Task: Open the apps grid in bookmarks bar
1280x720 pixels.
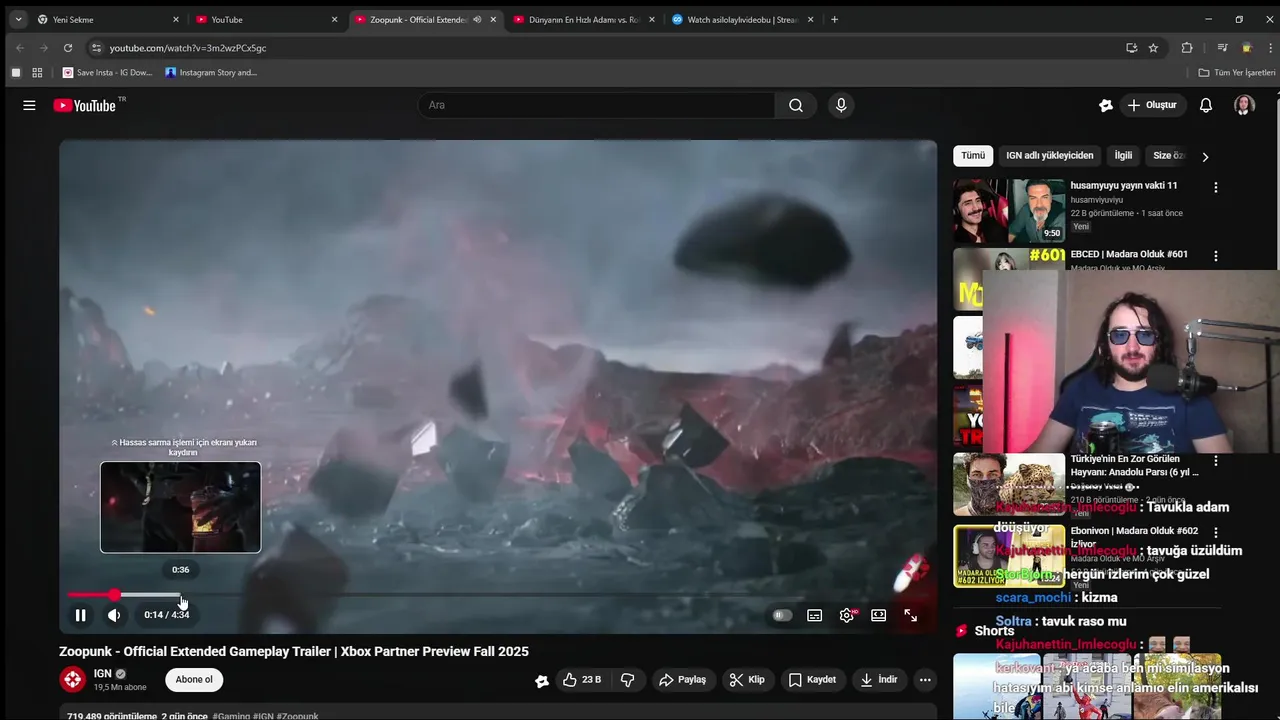Action: (x=37, y=72)
